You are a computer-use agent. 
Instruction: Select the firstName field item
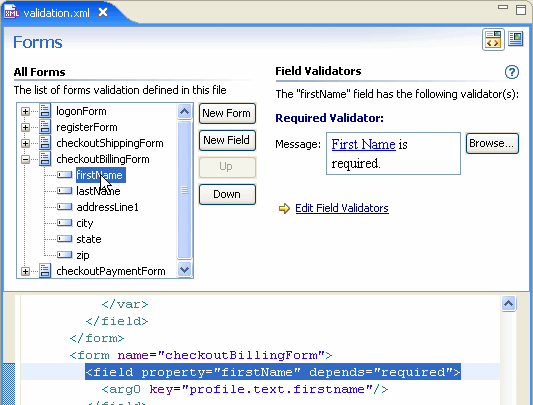coord(101,175)
